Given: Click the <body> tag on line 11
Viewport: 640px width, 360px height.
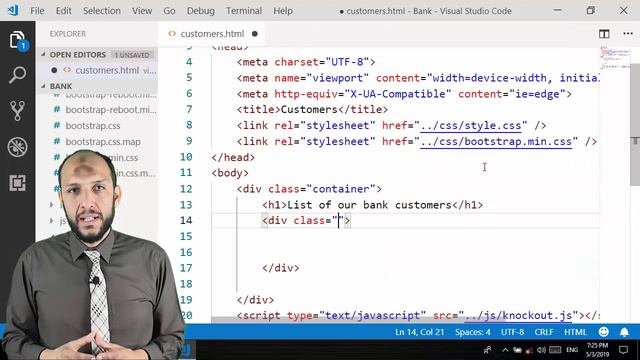Looking at the screenshot, I should [230, 173].
